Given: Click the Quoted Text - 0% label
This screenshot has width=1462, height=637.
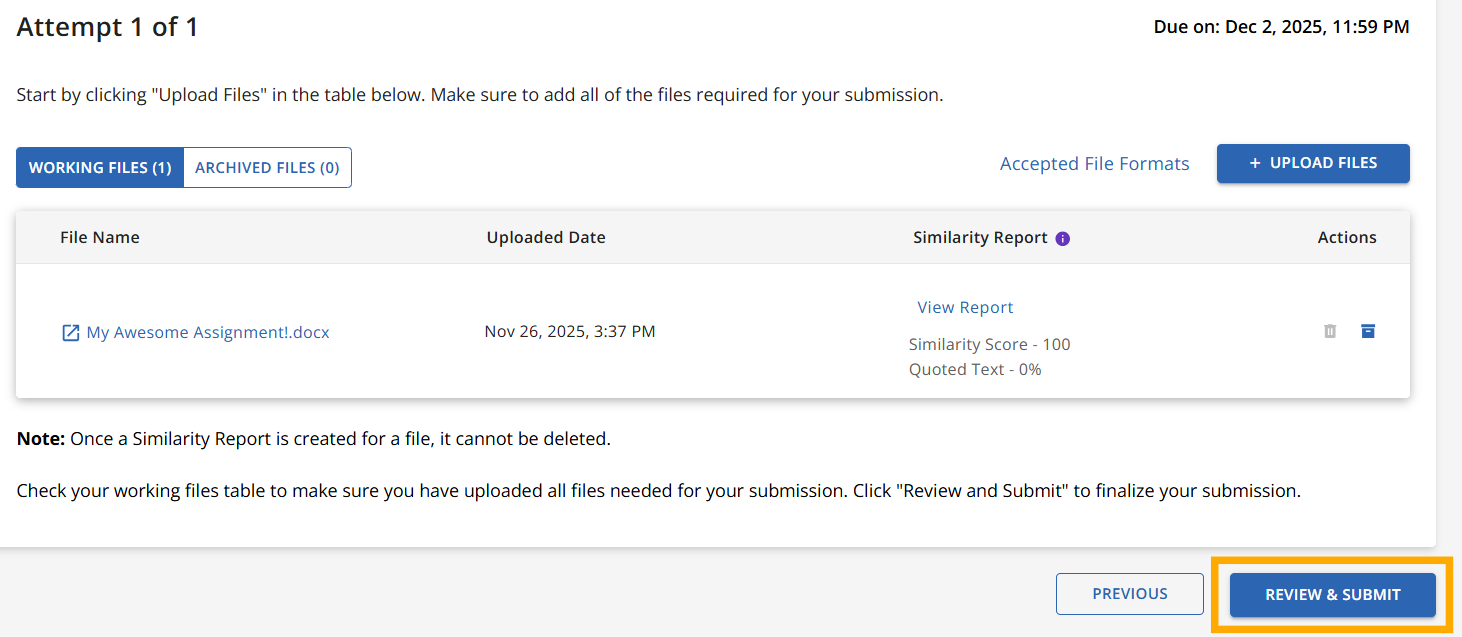Looking at the screenshot, I should 975,369.
